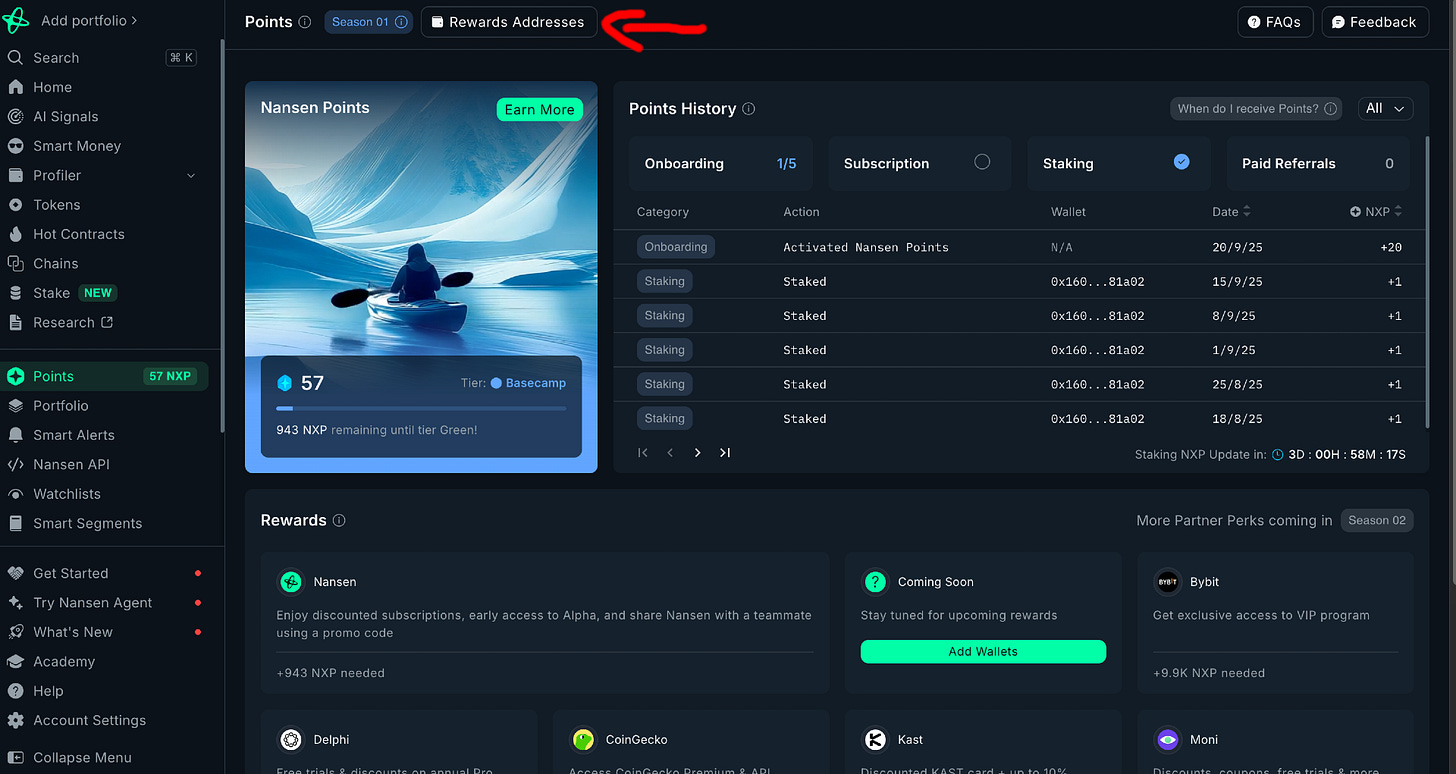Open Rewards Addresses
Viewport: 1456px width, 774px height.
509,22
